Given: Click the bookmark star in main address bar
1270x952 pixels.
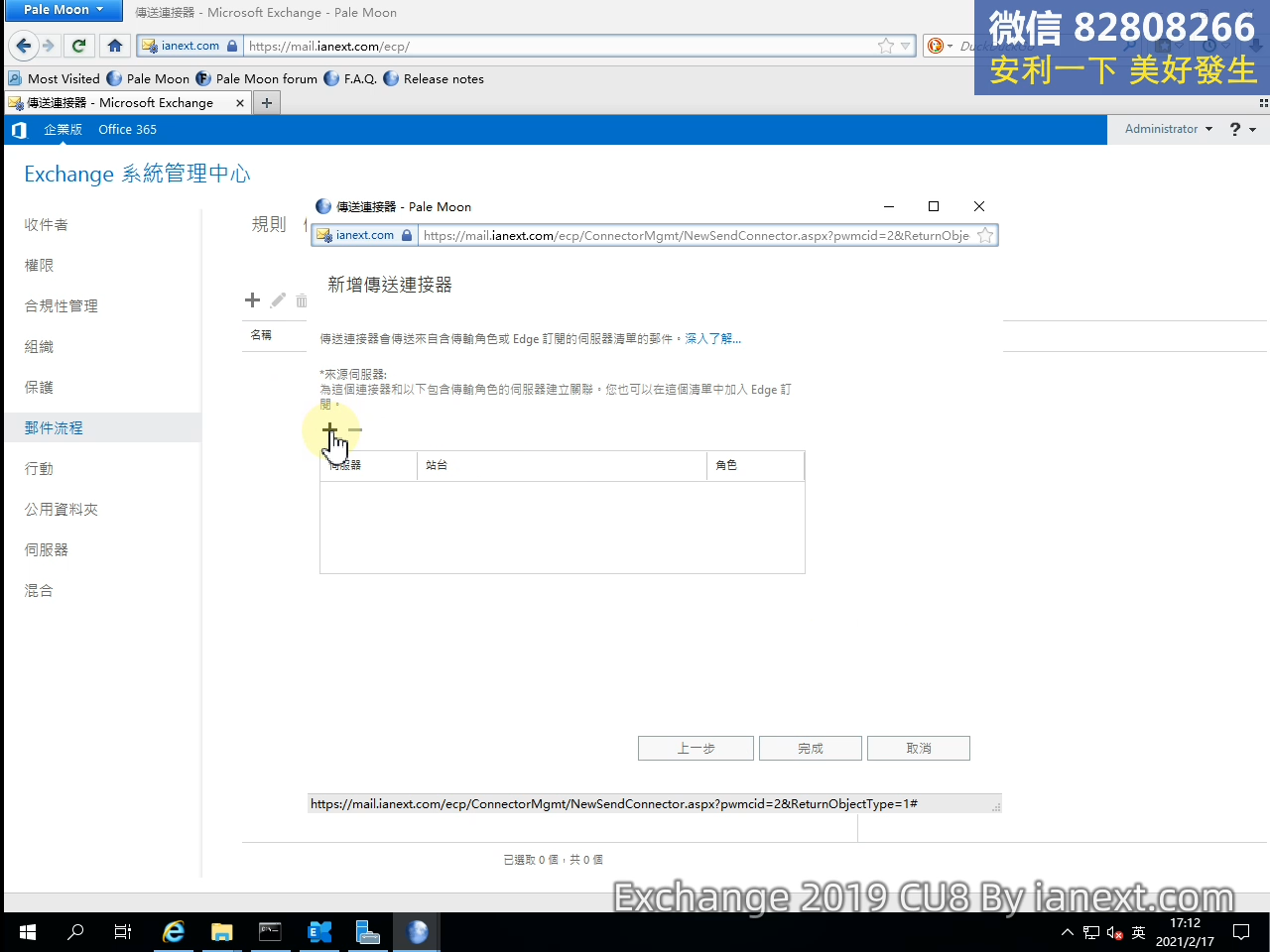Looking at the screenshot, I should pos(886,46).
